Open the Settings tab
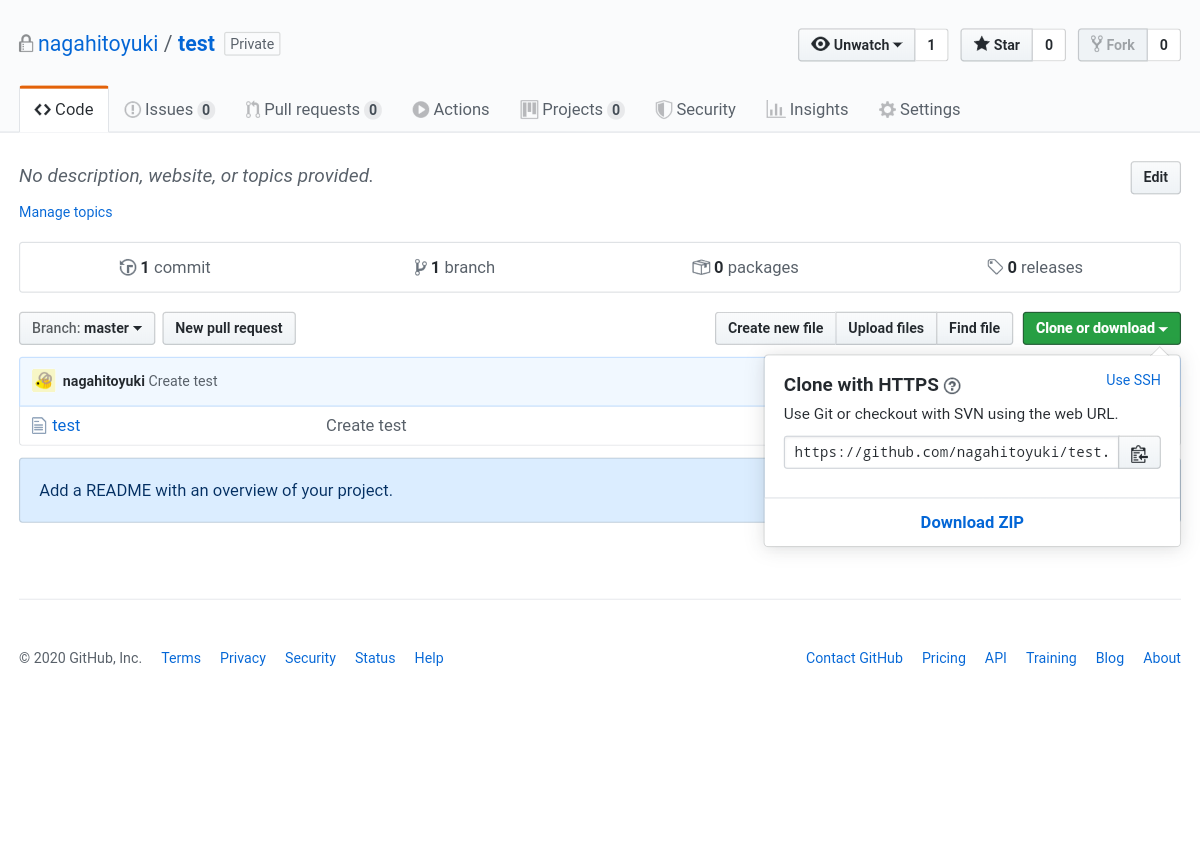The image size is (1200, 857). [x=919, y=110]
